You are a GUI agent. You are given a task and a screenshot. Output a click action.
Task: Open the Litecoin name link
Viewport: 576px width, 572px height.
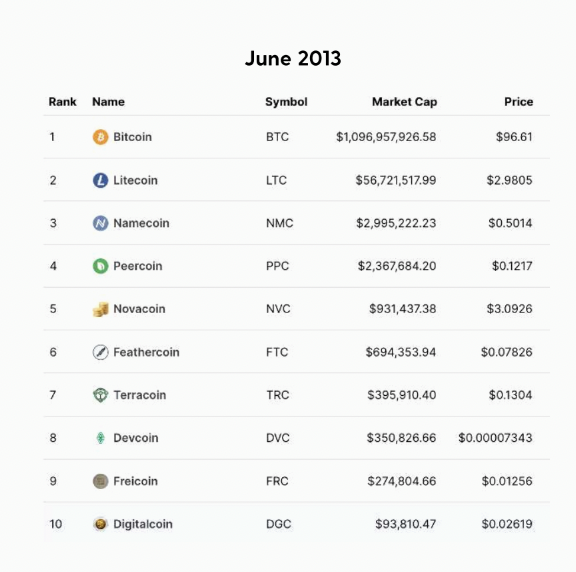tap(135, 180)
